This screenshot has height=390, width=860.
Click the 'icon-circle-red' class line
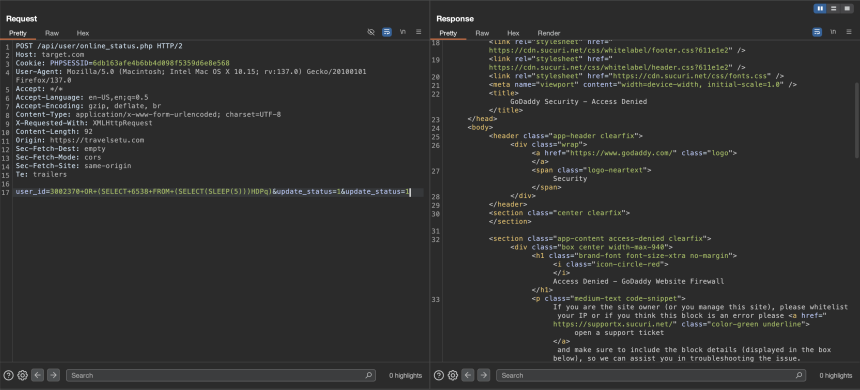point(610,264)
